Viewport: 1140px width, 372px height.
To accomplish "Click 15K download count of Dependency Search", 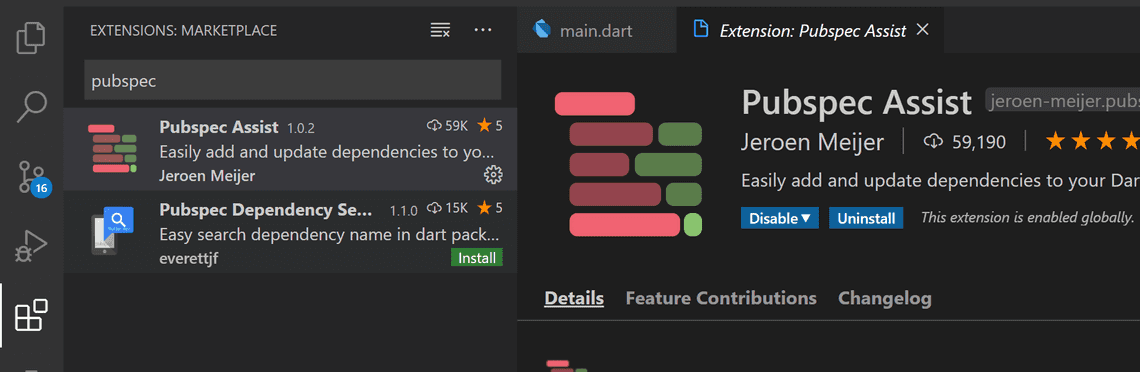I will [447, 209].
